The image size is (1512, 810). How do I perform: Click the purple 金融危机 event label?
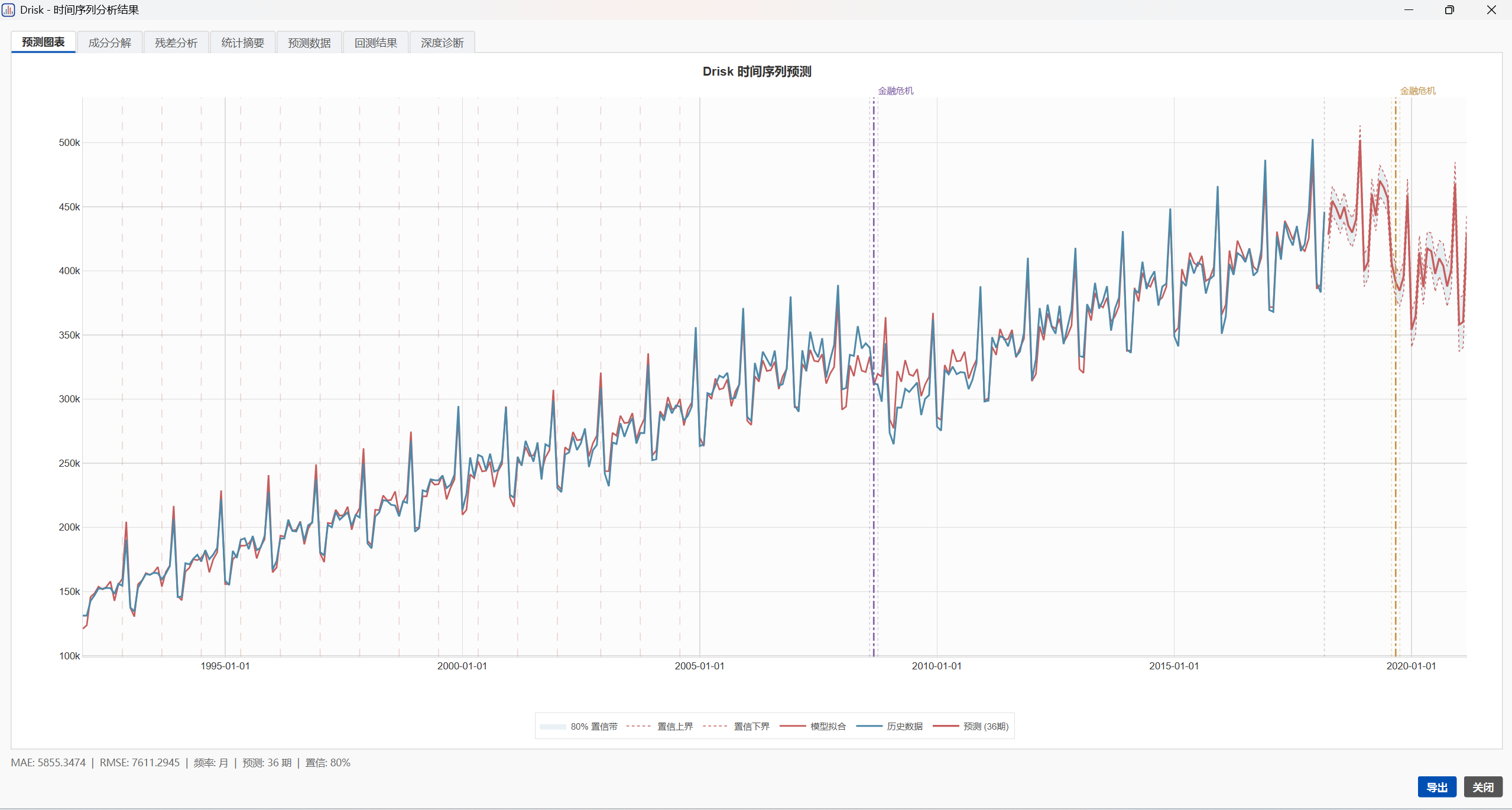pos(895,90)
